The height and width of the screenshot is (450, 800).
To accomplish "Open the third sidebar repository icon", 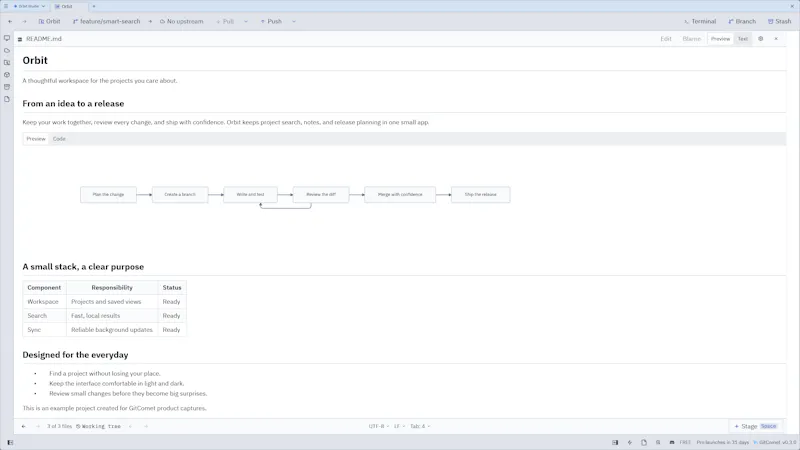I will coord(7,63).
